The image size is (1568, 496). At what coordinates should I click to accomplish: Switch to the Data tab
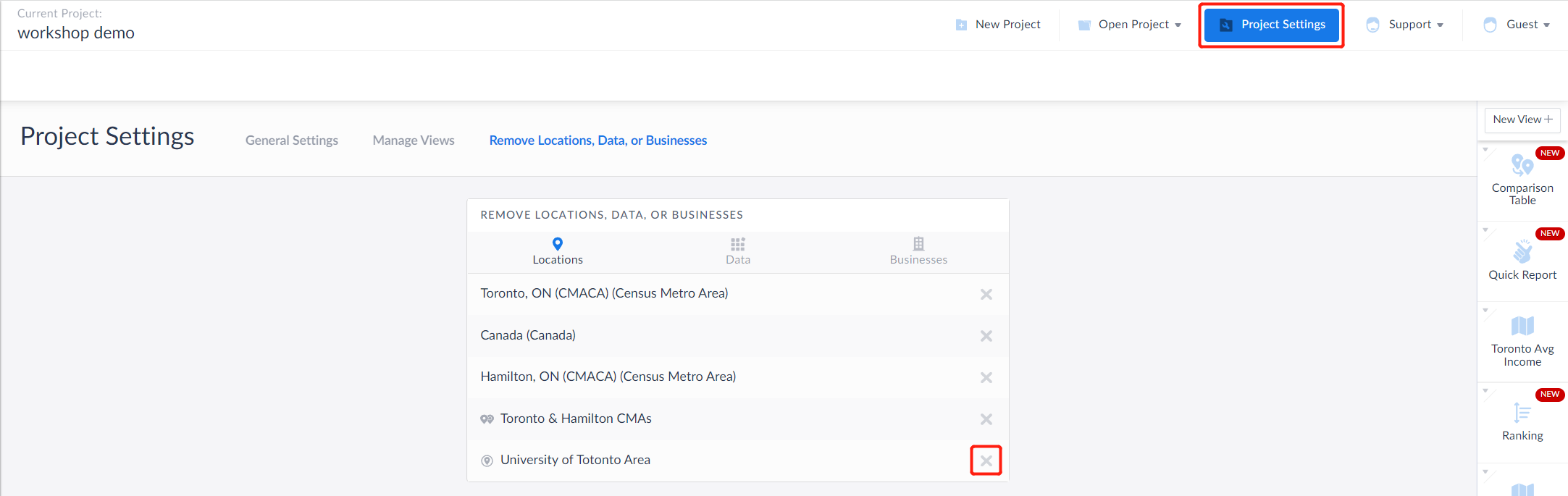coord(738,252)
